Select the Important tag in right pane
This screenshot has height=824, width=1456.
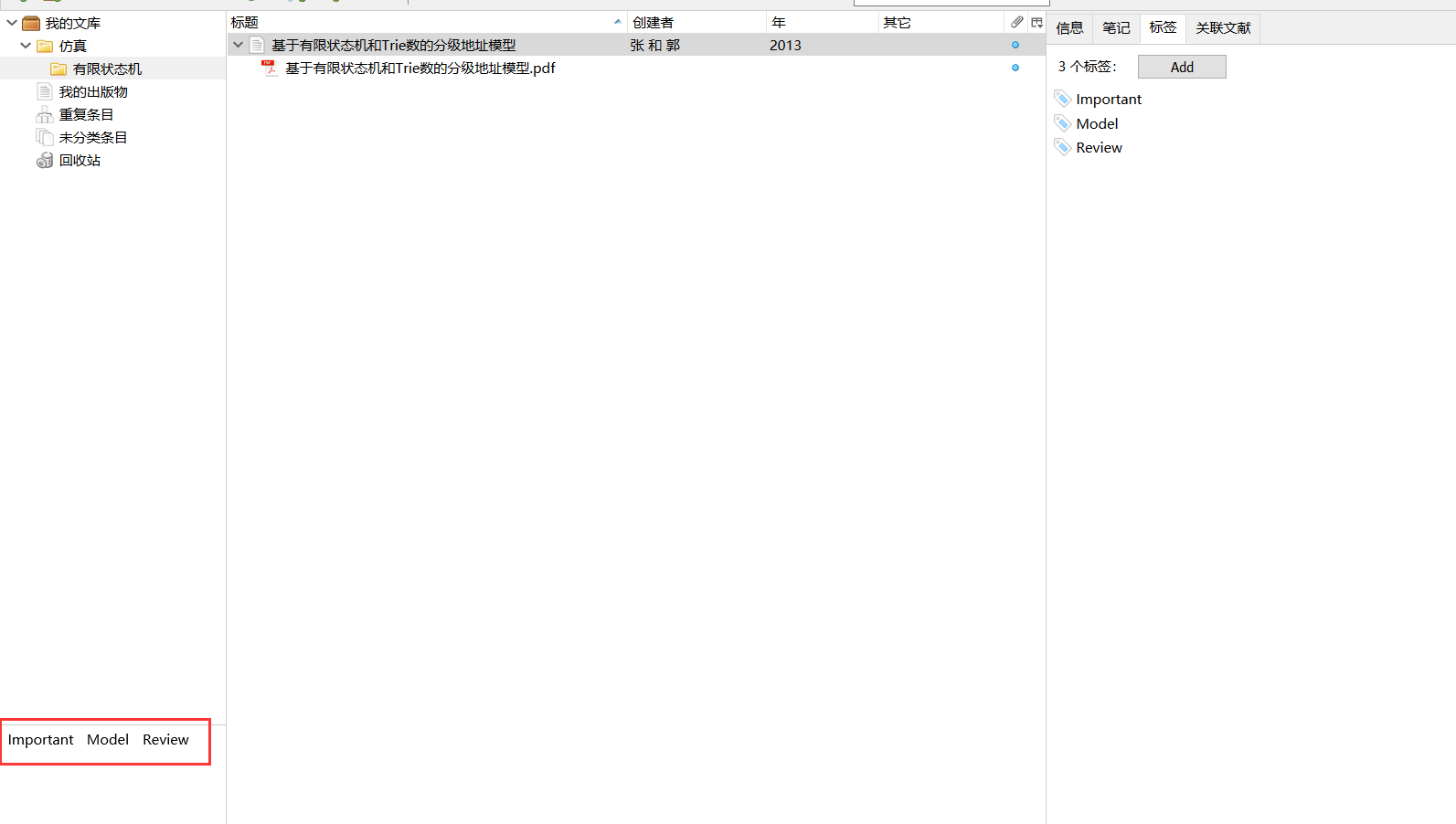1109,99
